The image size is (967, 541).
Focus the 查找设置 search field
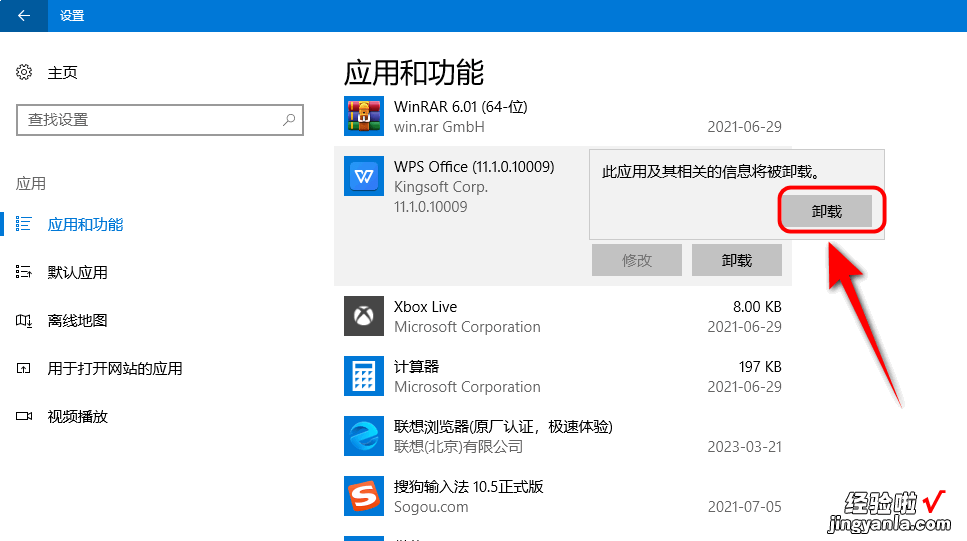pos(160,120)
